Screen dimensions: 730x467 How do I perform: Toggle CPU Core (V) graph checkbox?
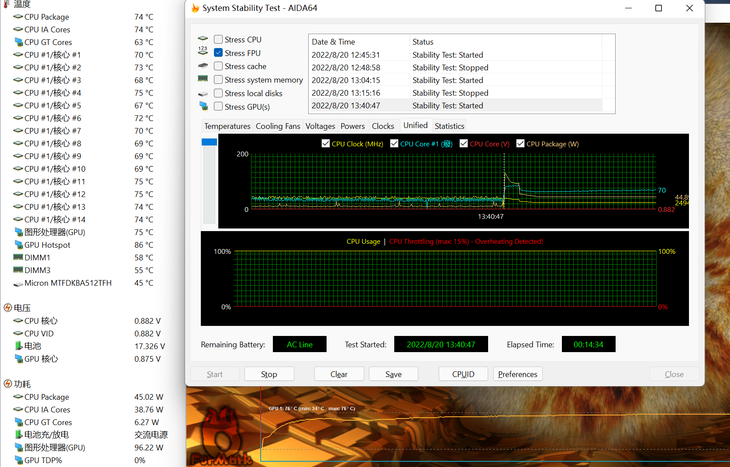(463, 143)
